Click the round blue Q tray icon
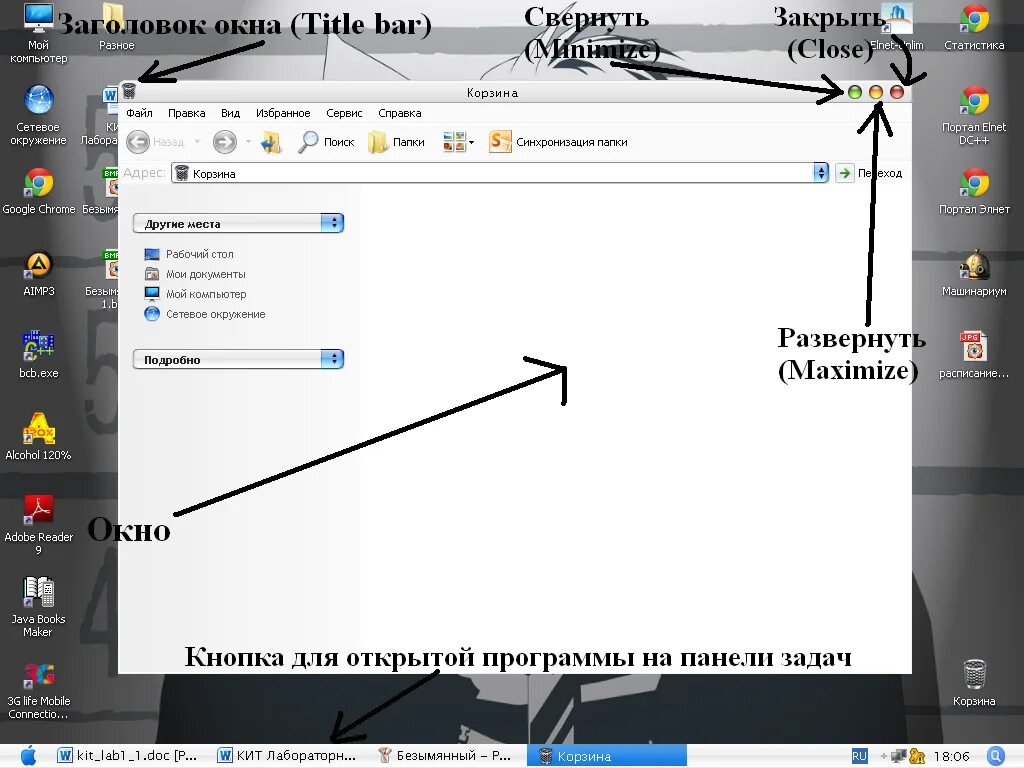Image resolution: width=1024 pixels, height=768 pixels. [x=995, y=756]
